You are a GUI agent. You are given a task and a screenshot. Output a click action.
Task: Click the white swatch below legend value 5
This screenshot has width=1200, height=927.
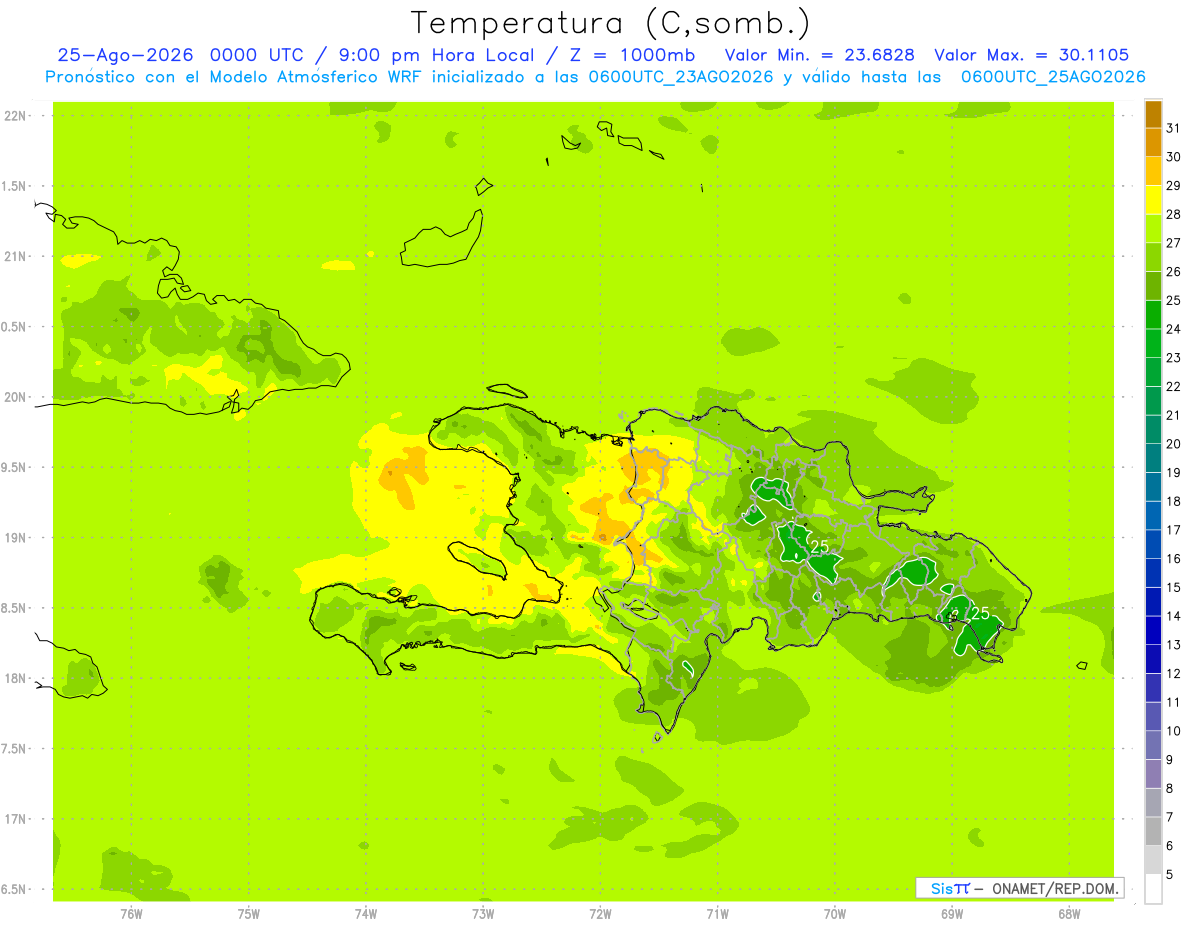[1153, 889]
